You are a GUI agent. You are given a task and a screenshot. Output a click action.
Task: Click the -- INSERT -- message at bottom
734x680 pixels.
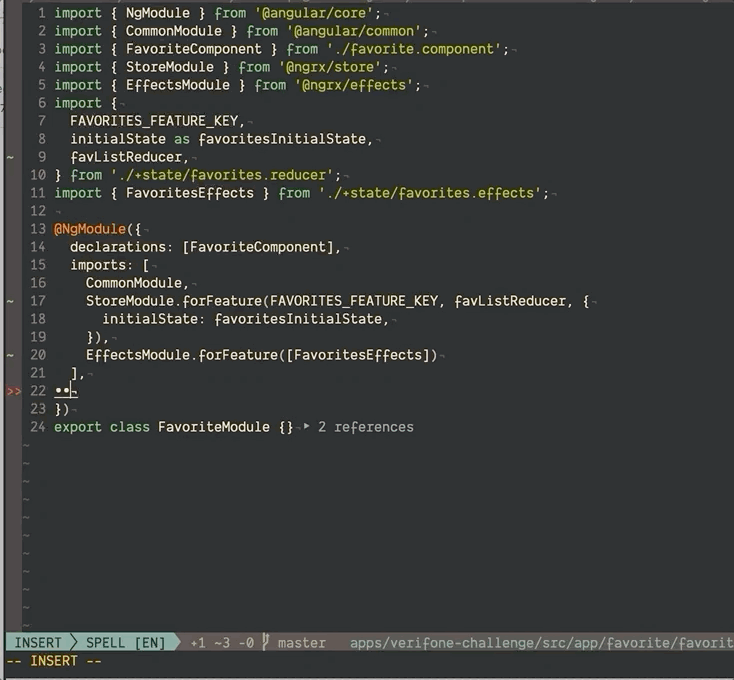point(54,661)
